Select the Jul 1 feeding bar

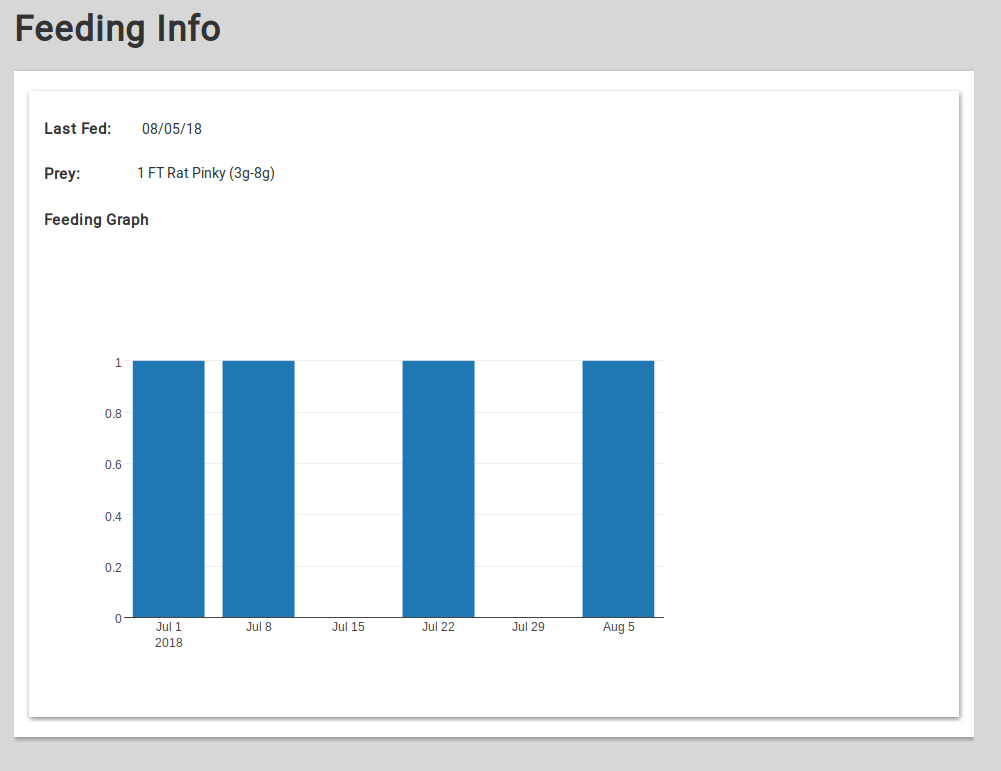pos(168,487)
